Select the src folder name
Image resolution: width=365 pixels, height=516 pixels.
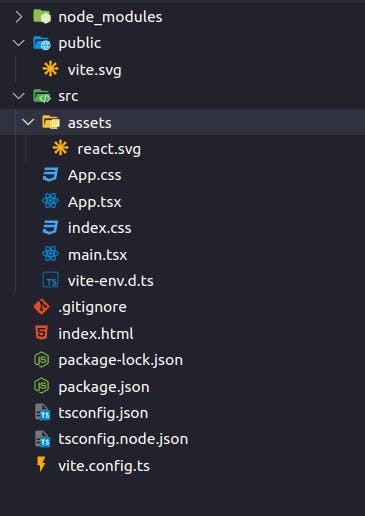(x=68, y=96)
